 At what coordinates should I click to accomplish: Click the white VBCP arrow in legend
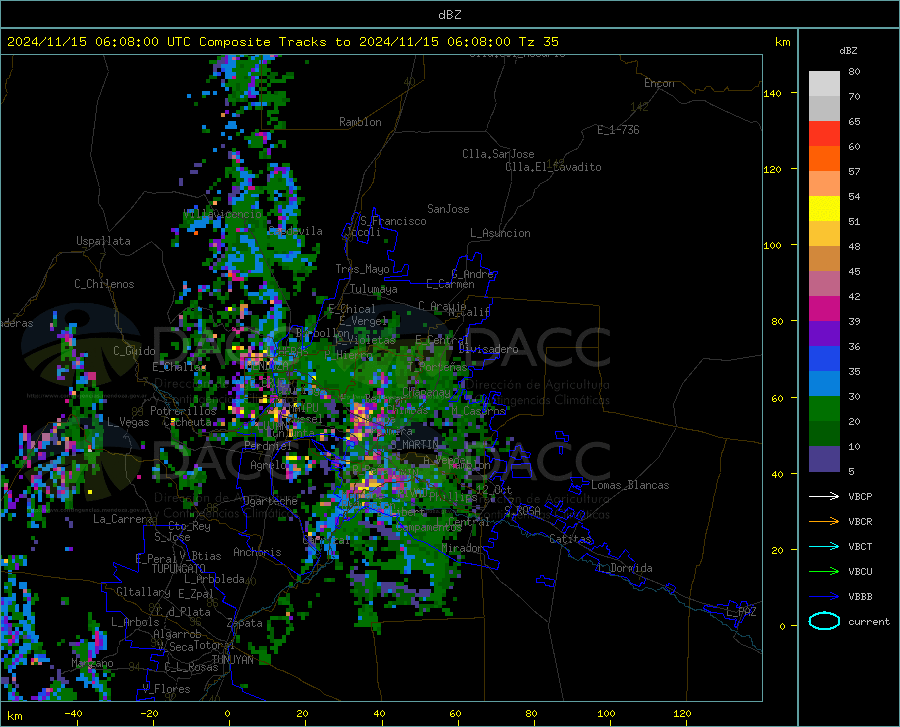click(x=824, y=496)
